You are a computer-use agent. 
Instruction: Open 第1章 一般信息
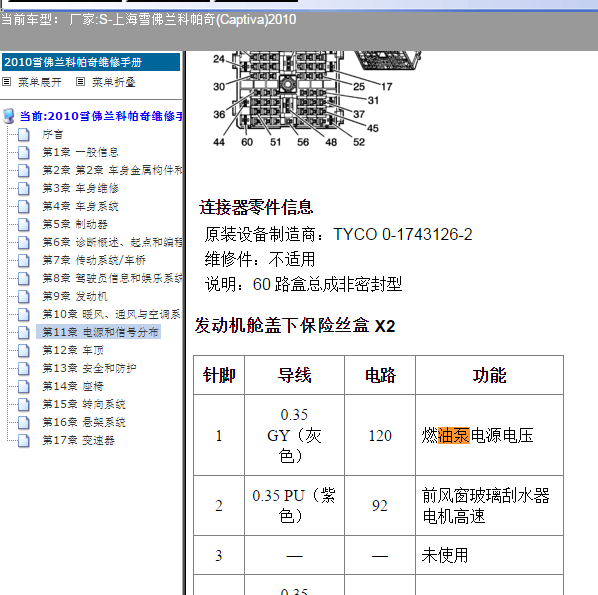[x=80, y=152]
